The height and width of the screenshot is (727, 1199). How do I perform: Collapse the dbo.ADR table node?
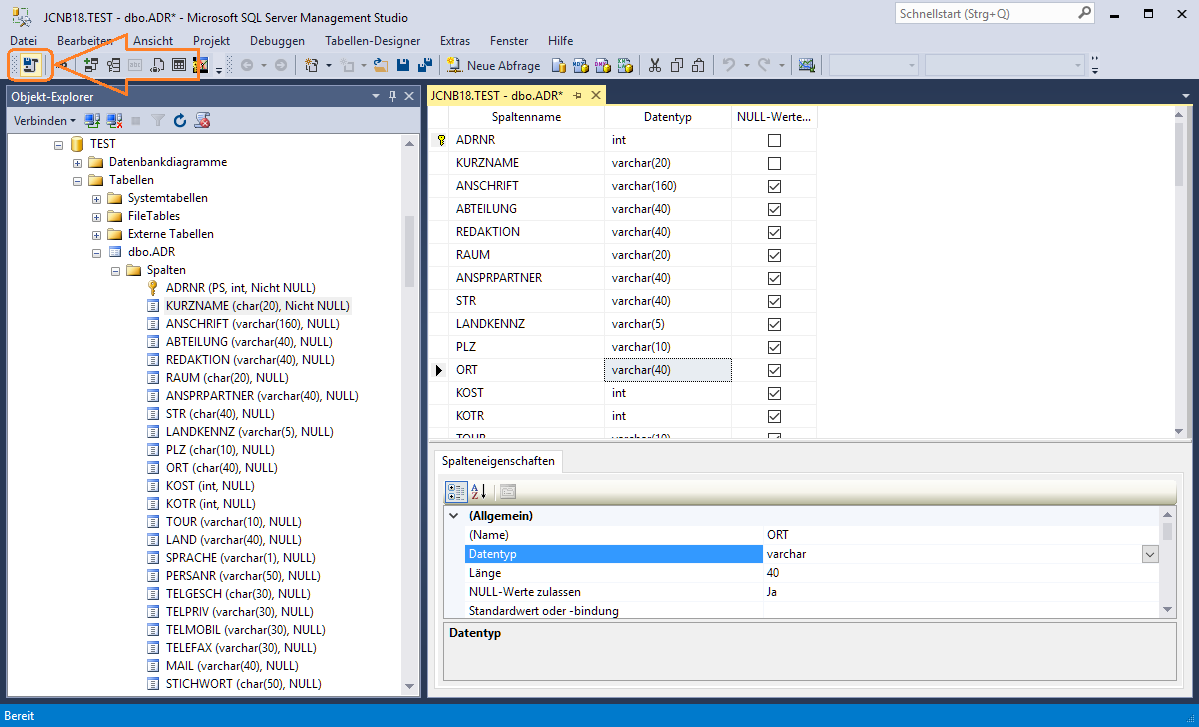[96, 253]
